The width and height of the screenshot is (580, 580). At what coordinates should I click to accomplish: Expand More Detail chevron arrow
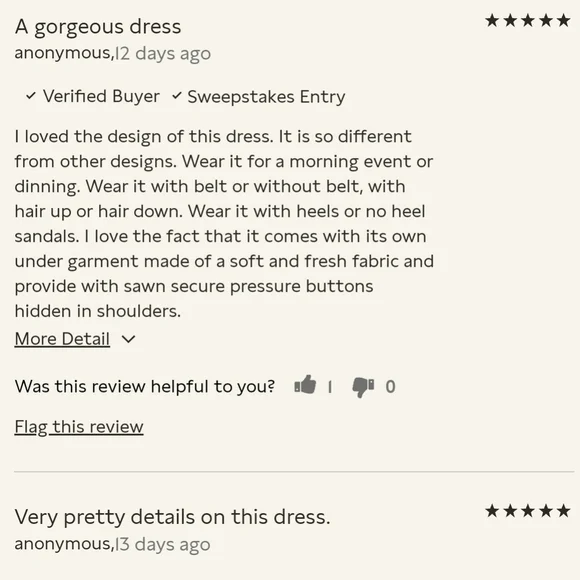point(128,339)
